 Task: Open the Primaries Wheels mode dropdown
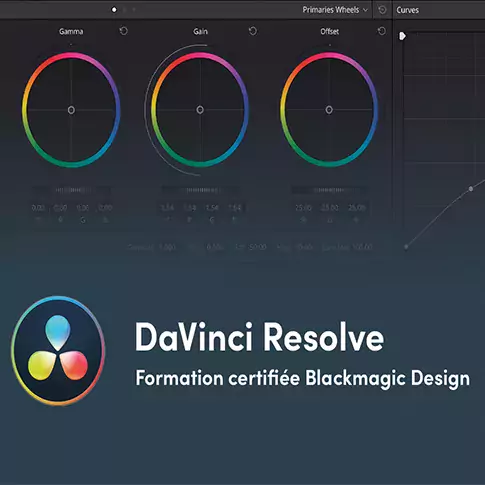(335, 10)
